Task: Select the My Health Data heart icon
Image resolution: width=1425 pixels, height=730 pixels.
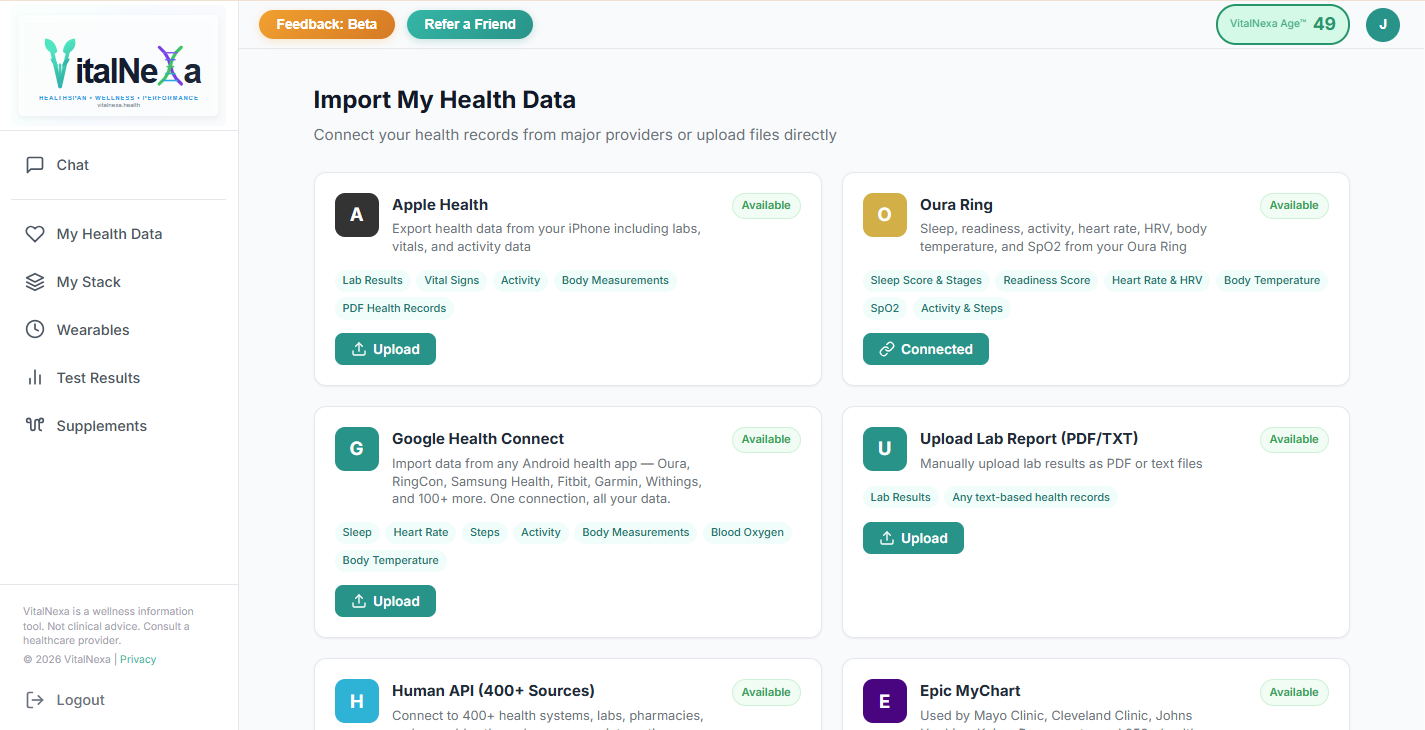Action: click(36, 233)
